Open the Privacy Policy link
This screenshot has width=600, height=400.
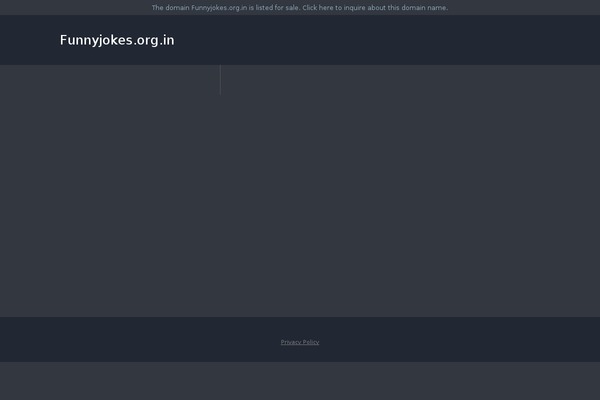pyautogui.click(x=300, y=342)
